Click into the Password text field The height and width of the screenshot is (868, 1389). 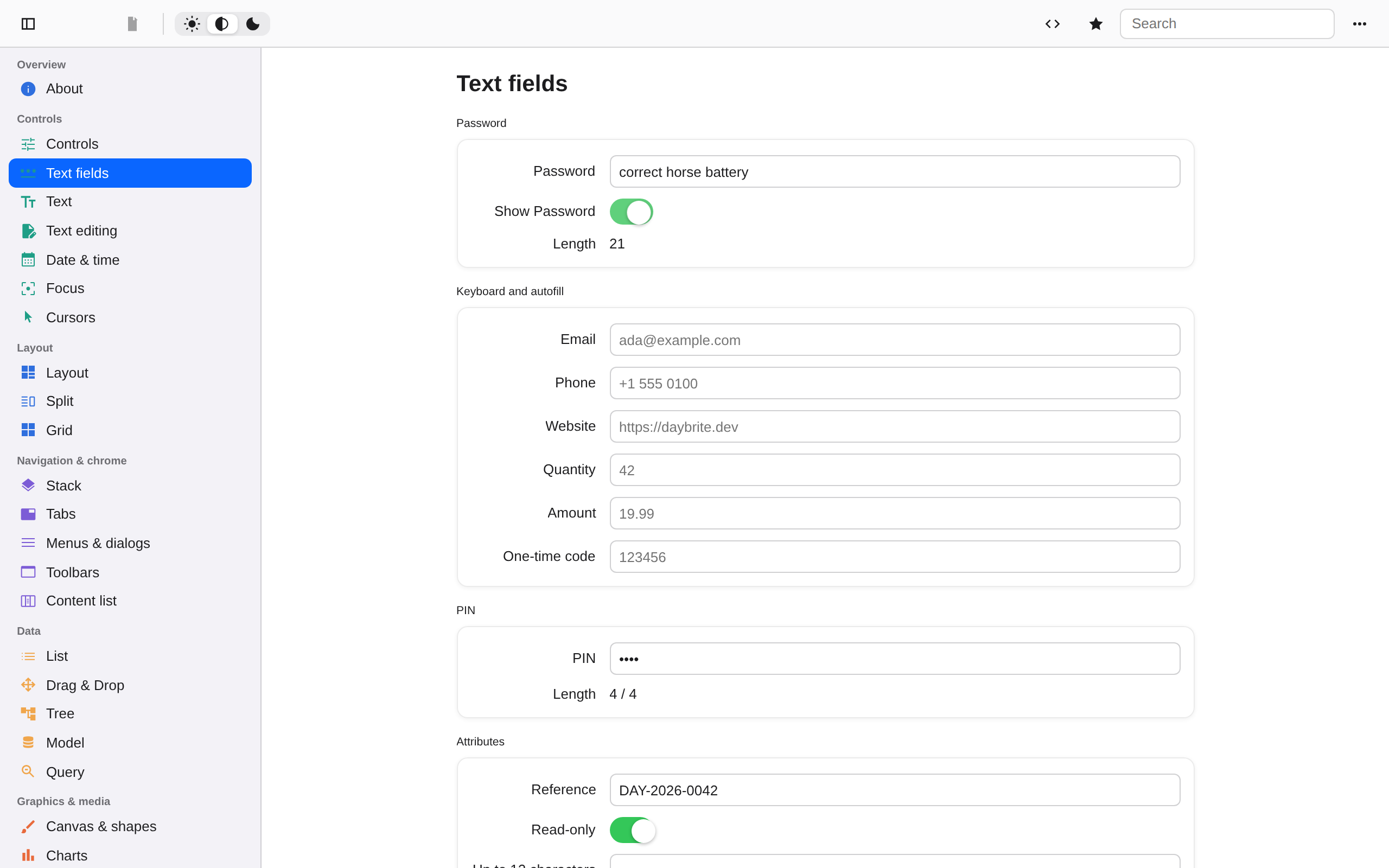895,171
